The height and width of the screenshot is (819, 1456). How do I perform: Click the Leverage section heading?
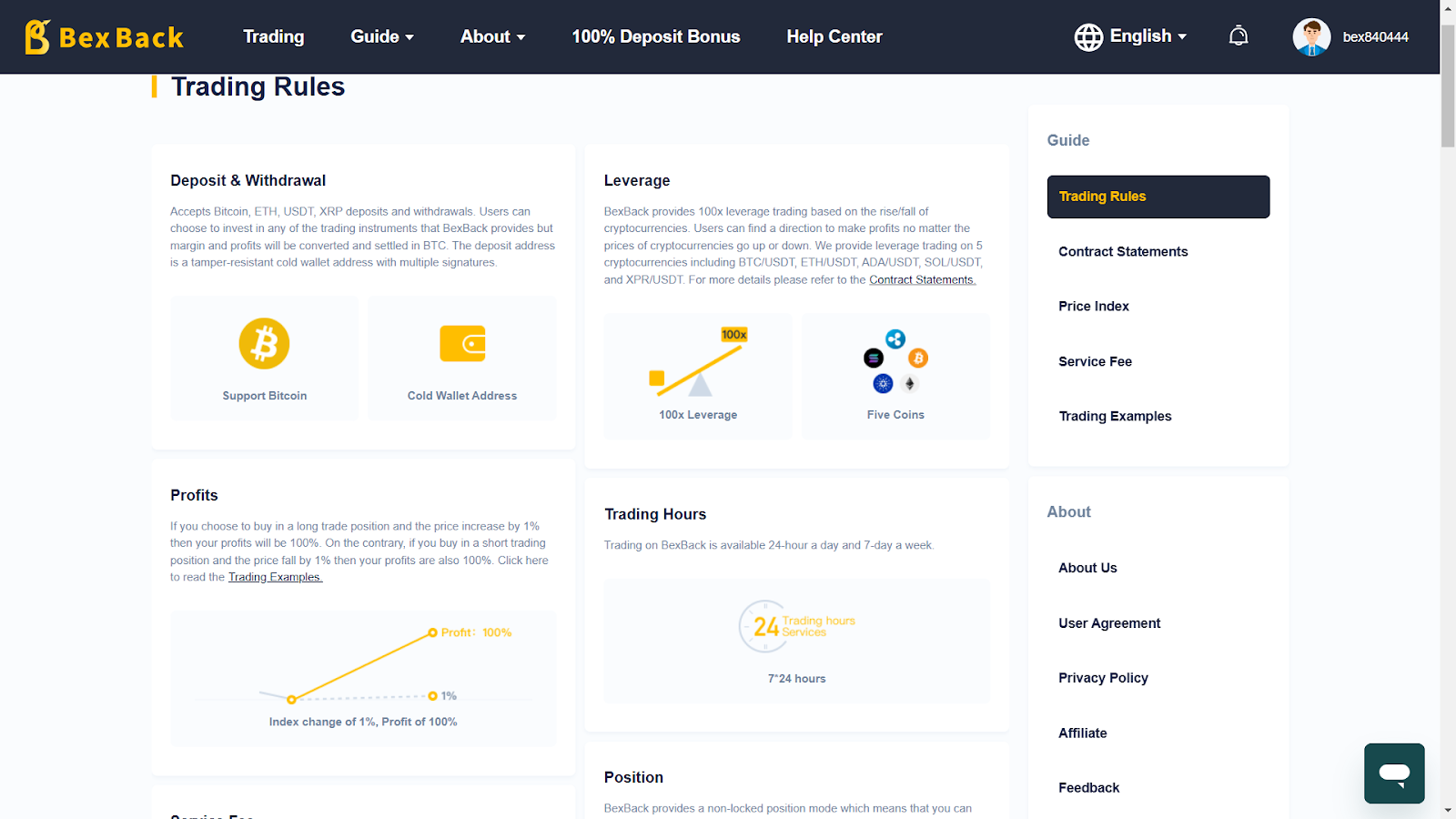[x=637, y=180]
